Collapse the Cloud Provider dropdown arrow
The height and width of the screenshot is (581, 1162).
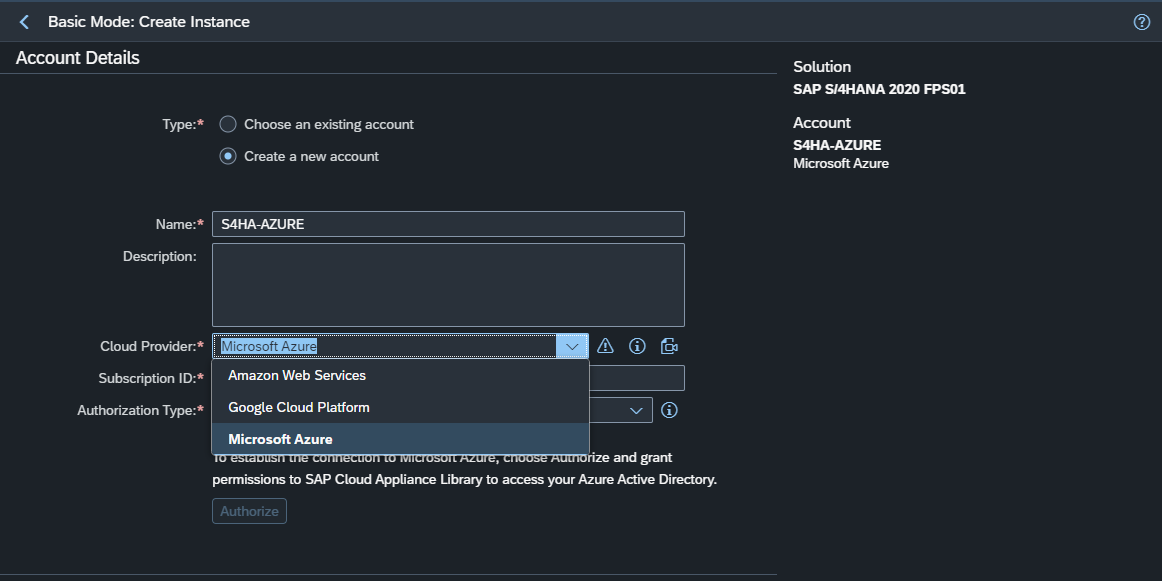[572, 346]
